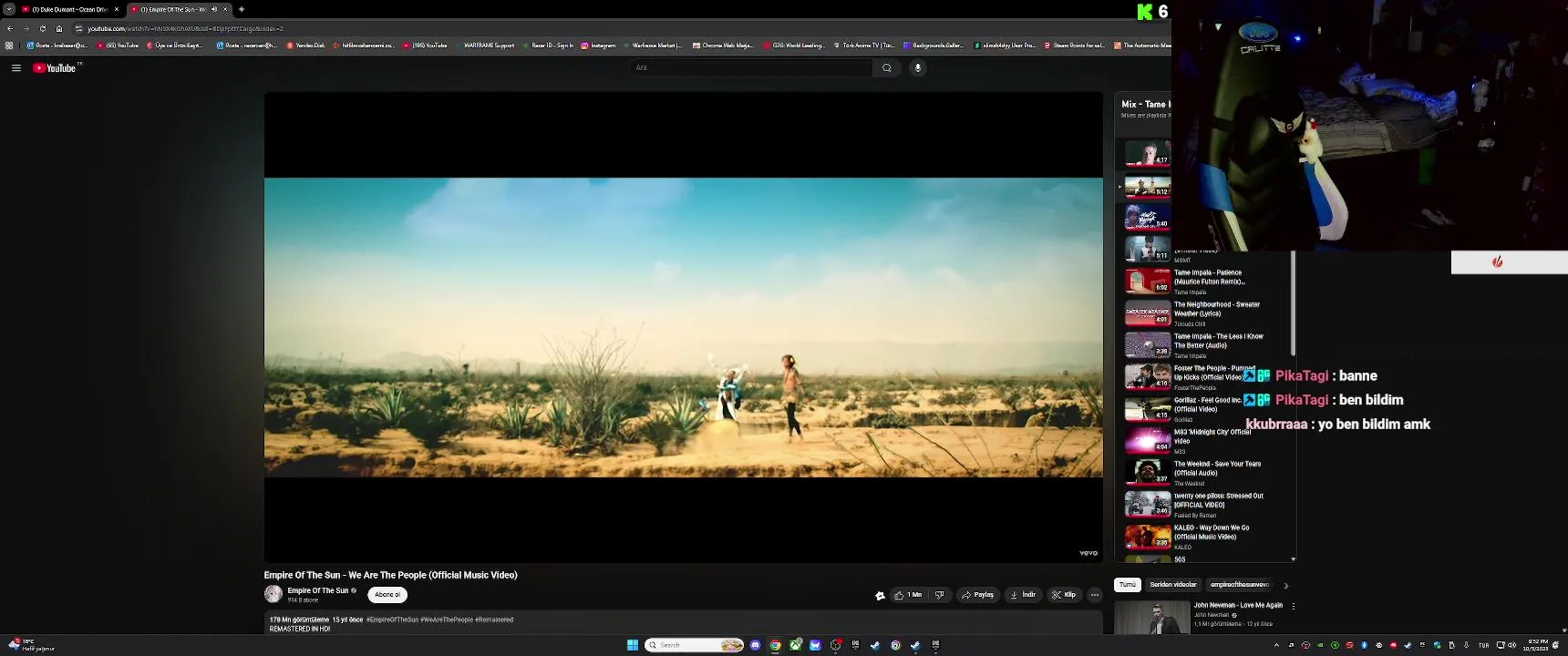
Task: Reload the page with the refresh icon
Action: [42, 28]
